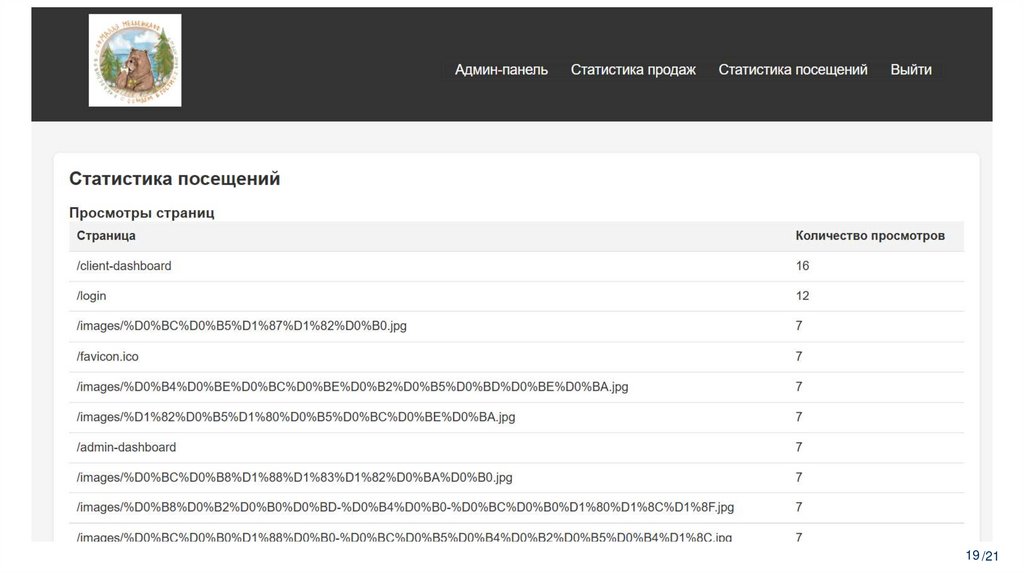This screenshot has width=1024, height=574.
Task: Select the /client-dashboard row text
Action: [124, 266]
